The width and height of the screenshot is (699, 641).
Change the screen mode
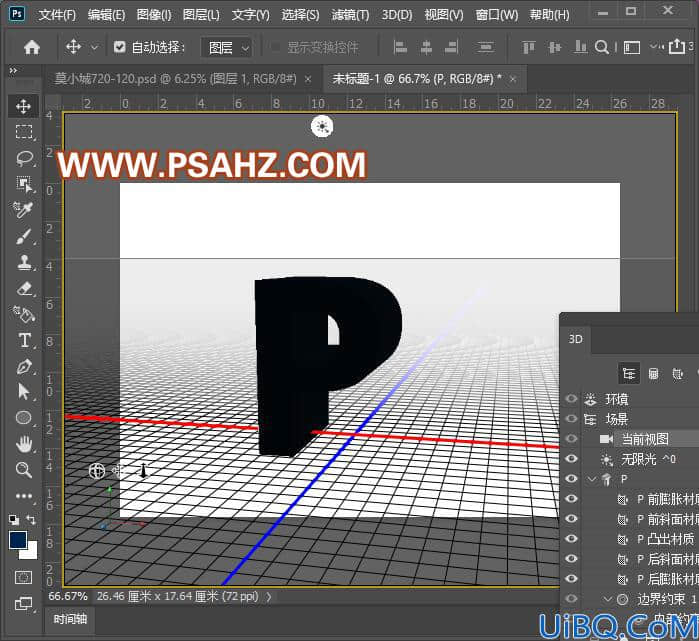tap(23, 604)
